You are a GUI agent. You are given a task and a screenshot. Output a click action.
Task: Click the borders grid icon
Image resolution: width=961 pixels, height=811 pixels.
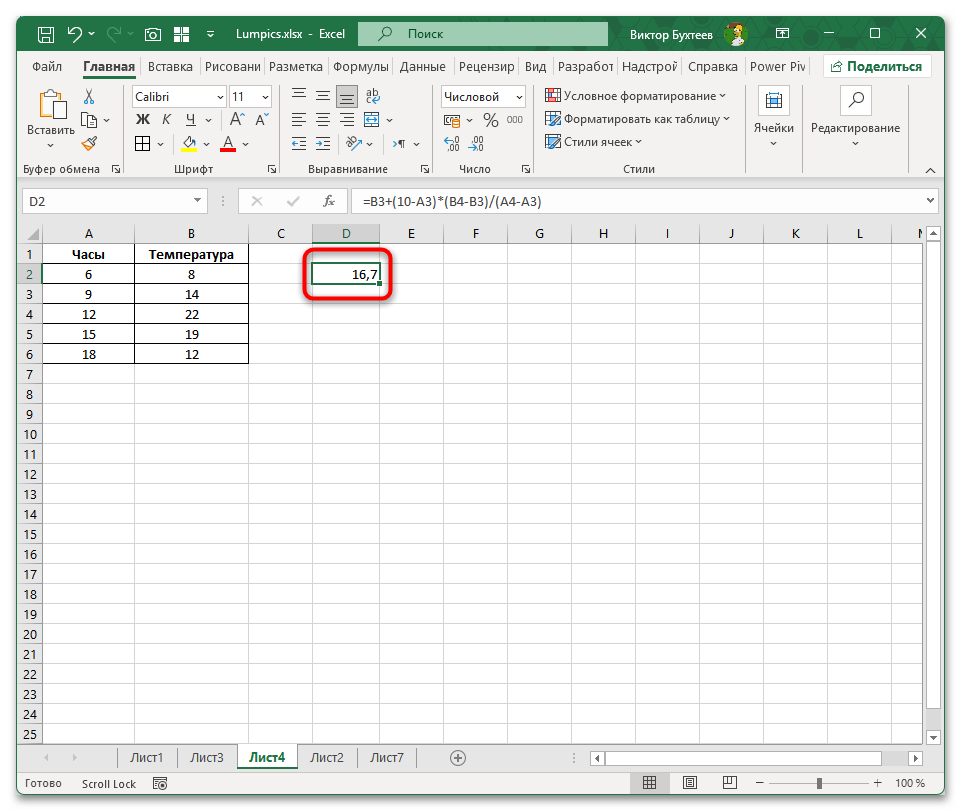[x=142, y=143]
